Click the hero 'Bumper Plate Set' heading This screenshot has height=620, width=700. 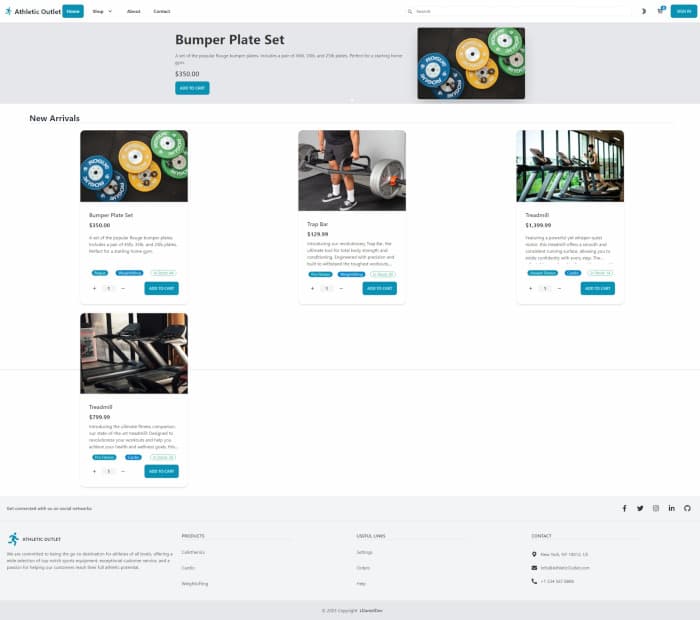(x=229, y=40)
